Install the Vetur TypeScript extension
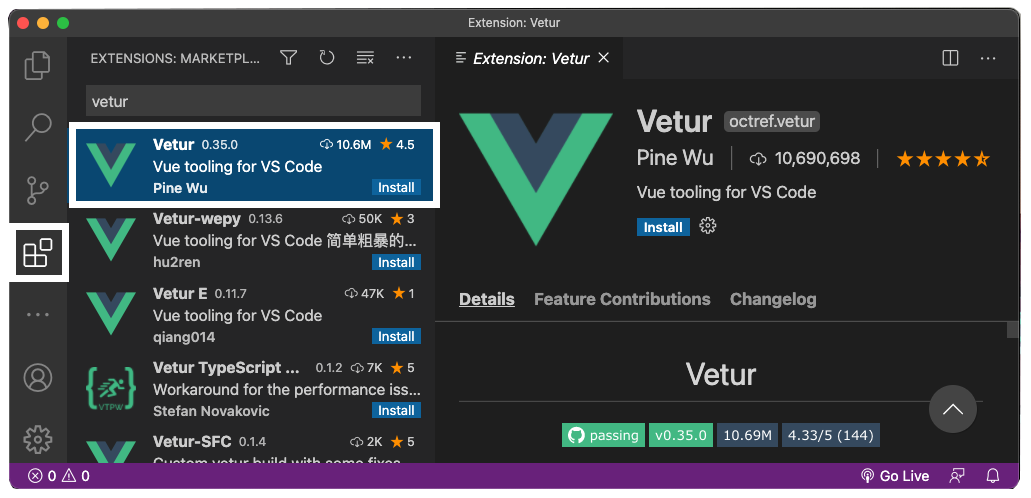Screen dimensions: 1031x498 [396, 411]
